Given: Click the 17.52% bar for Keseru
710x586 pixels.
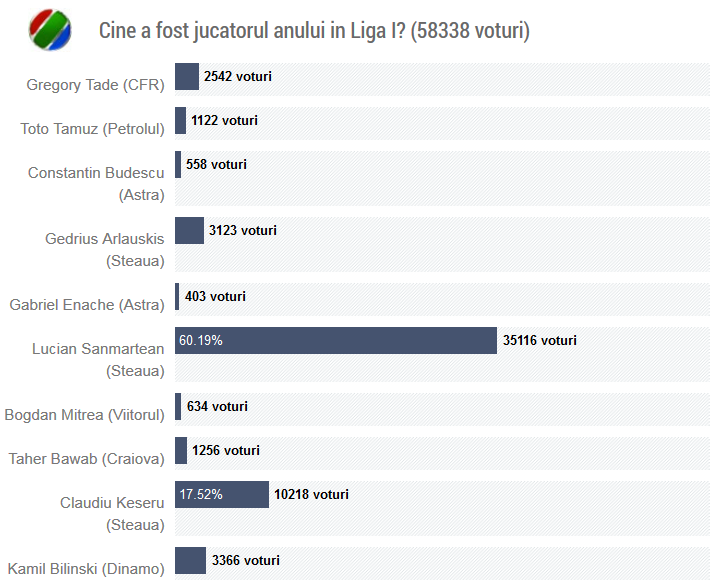Looking at the screenshot, I should pyautogui.click(x=222, y=495).
